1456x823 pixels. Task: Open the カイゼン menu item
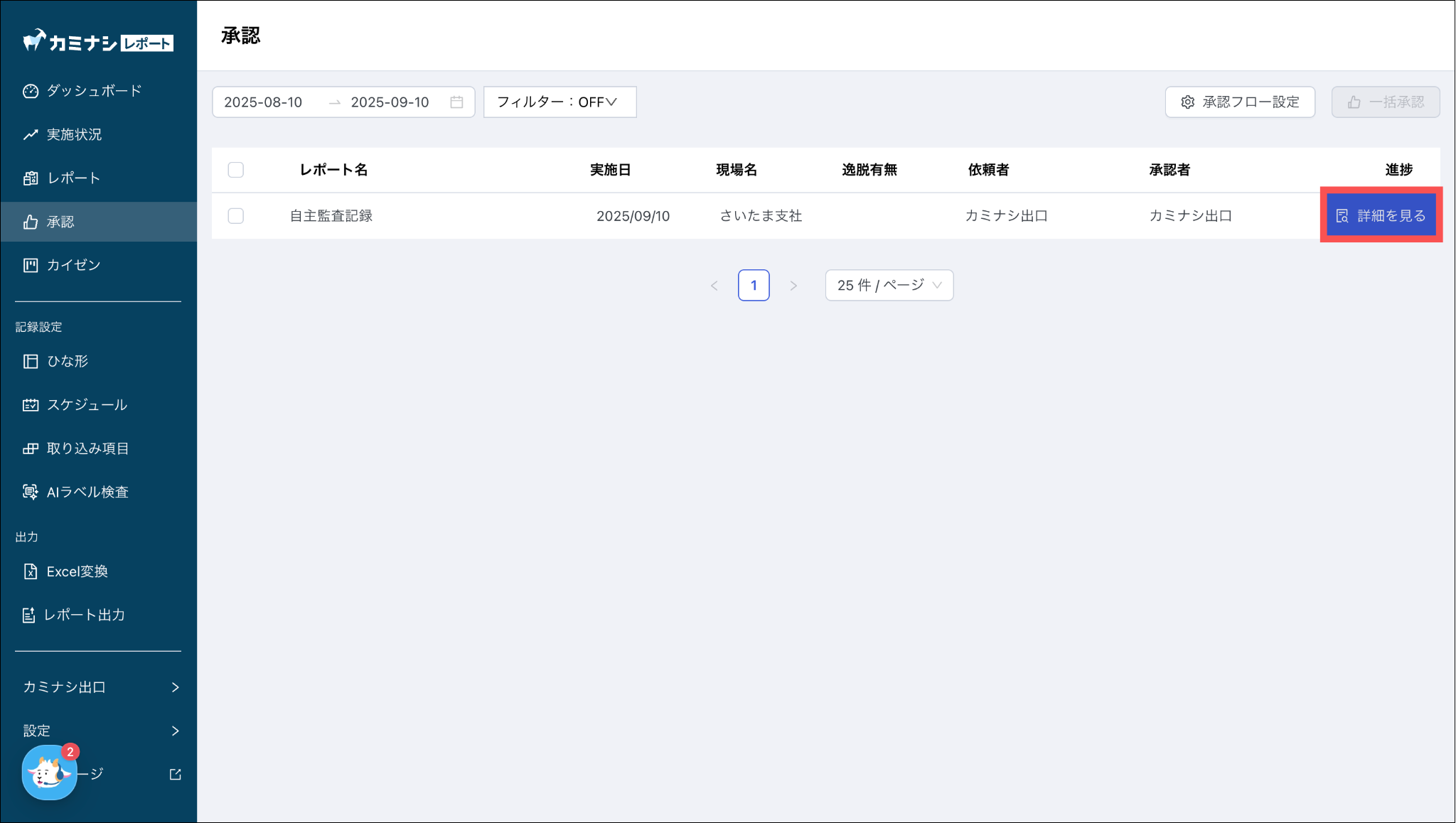73,265
